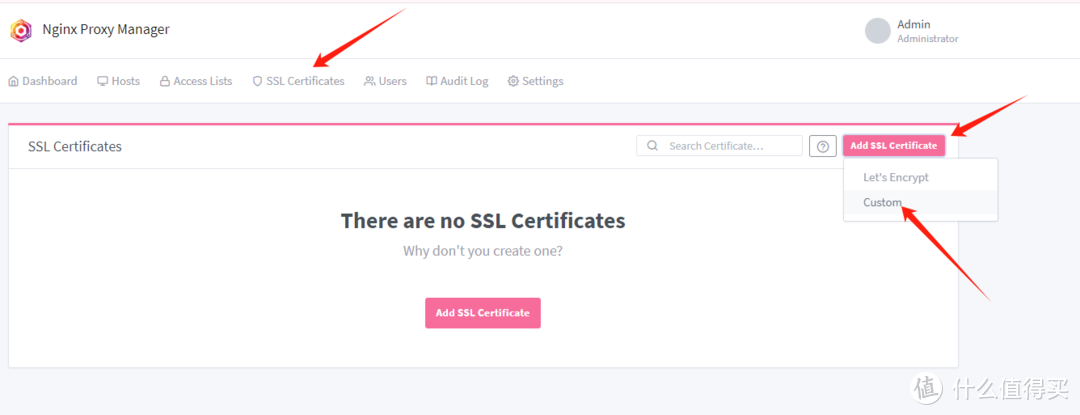Click the search magnifier icon
This screenshot has width=1080, height=415.
[653, 146]
